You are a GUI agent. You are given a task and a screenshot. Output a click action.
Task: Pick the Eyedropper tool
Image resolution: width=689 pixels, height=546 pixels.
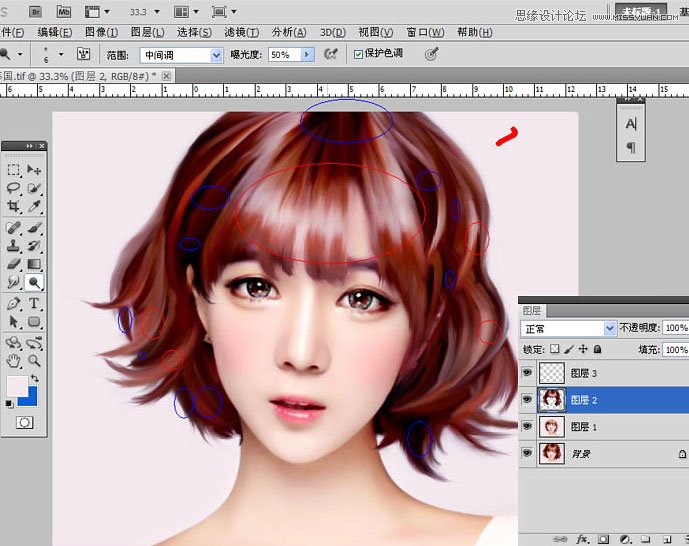34,206
